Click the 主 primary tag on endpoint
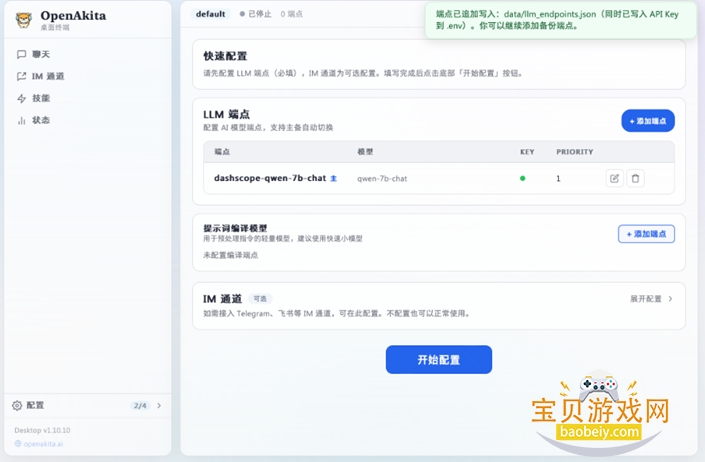Viewport: 705px width, 462px height. point(334,178)
